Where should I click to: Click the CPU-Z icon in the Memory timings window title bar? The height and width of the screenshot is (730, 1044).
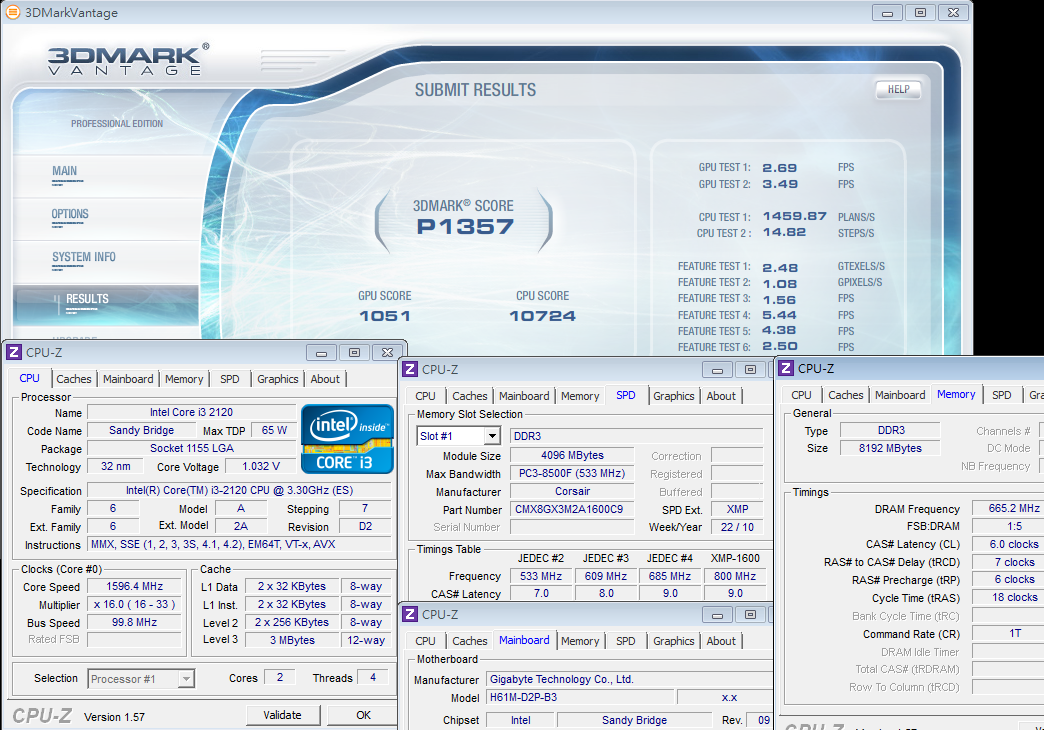click(x=786, y=369)
